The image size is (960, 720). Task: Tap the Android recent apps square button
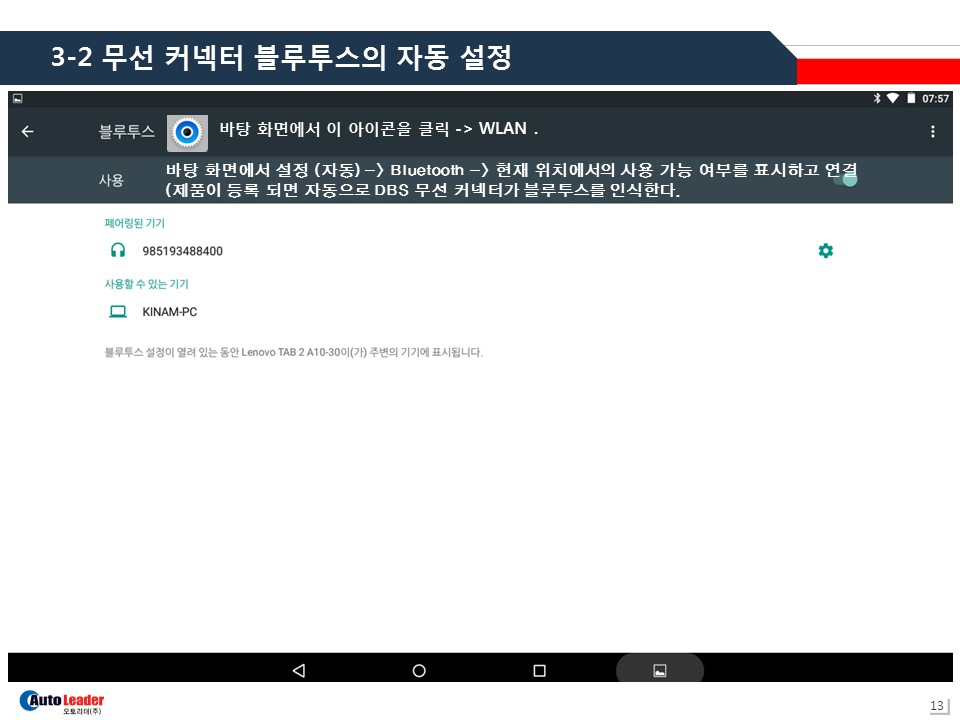(x=539, y=670)
